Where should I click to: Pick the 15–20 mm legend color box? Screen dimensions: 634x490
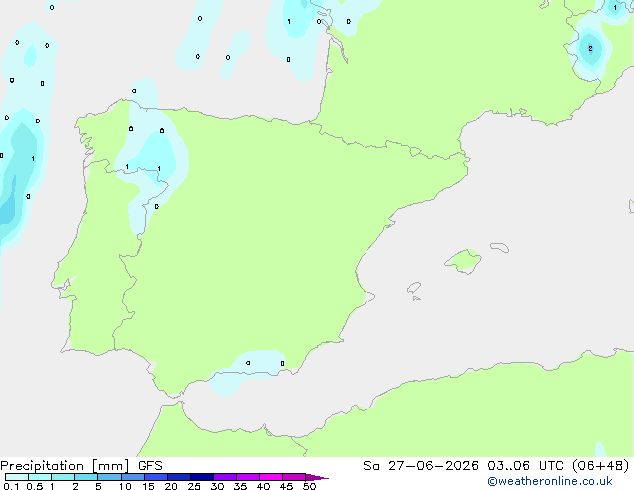[156, 477]
